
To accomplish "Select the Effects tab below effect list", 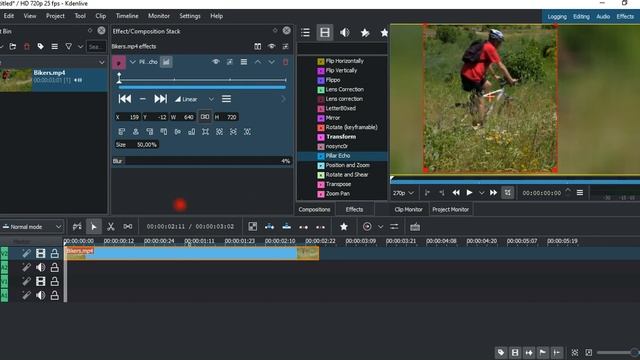I will click(354, 209).
